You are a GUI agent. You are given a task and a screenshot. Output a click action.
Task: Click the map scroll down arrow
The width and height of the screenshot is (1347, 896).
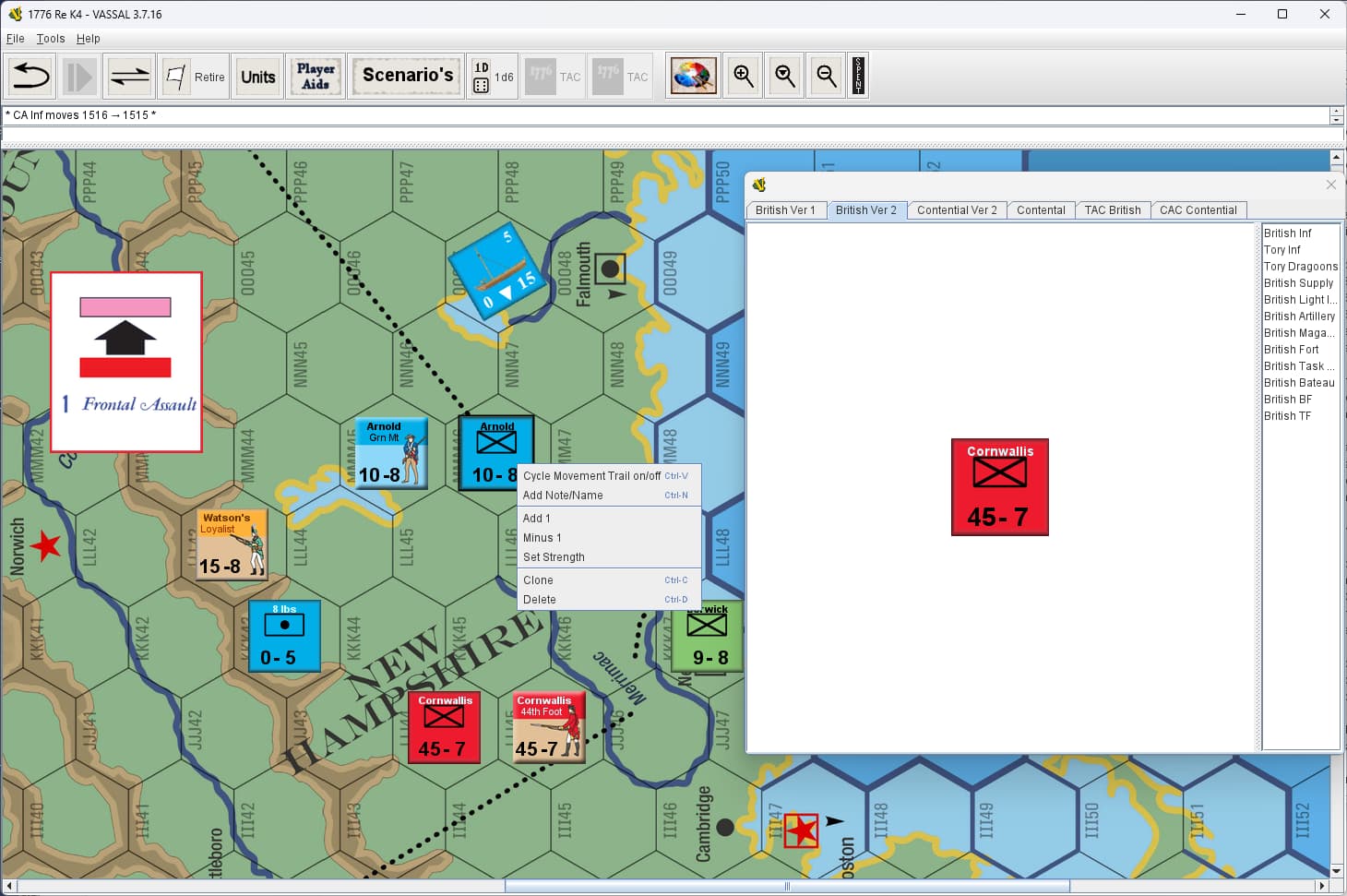pos(1337,870)
